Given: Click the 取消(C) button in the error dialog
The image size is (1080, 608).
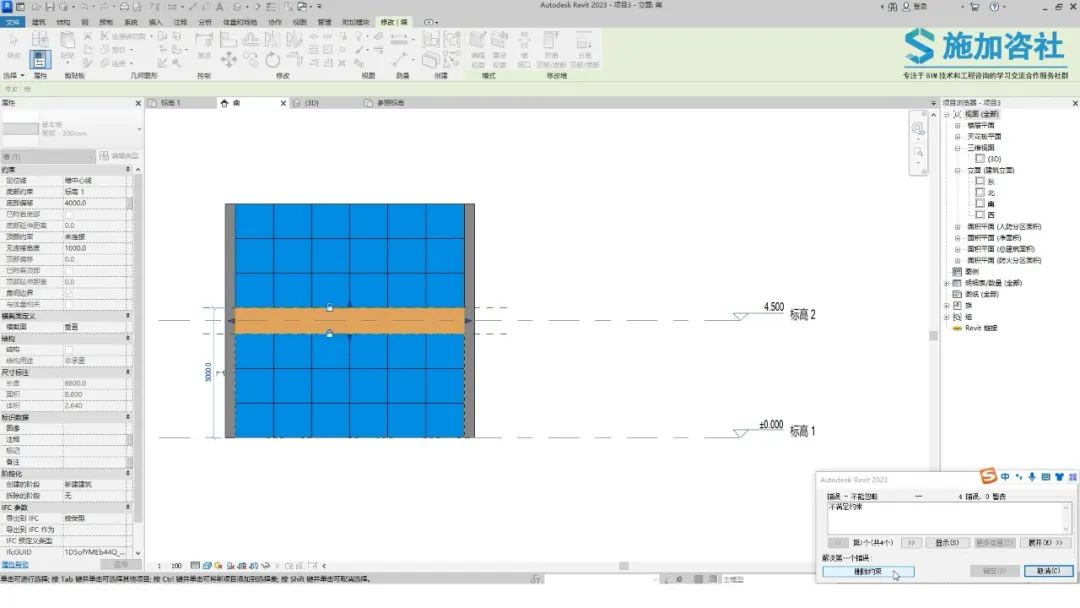Looking at the screenshot, I should pos(1048,571).
